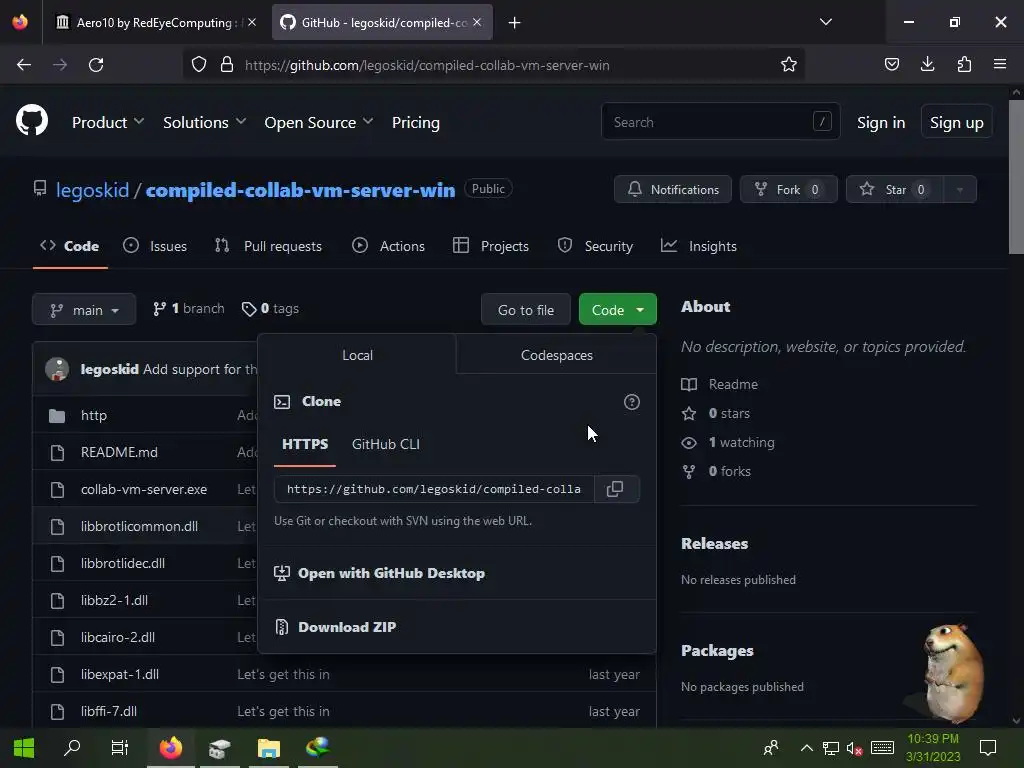Open the Readme link in About

pos(720,384)
